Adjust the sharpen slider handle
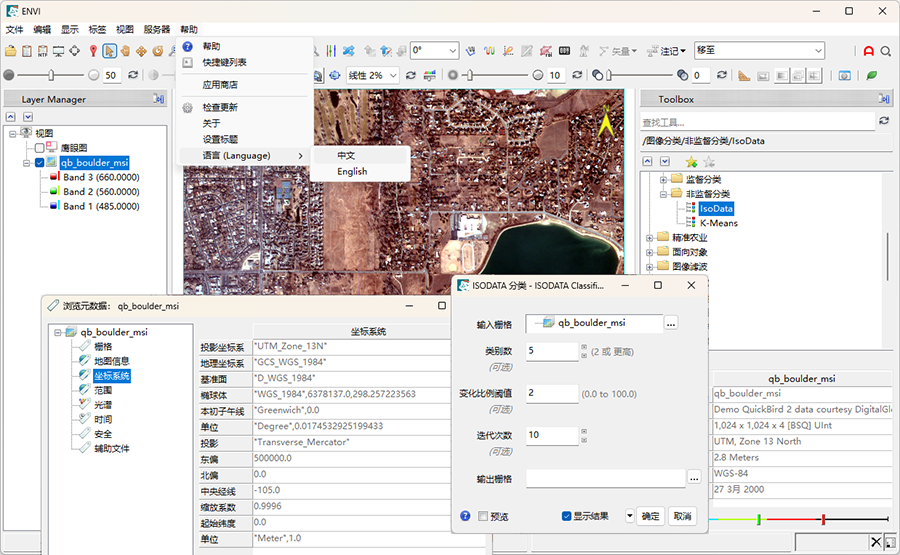 click(x=470, y=75)
